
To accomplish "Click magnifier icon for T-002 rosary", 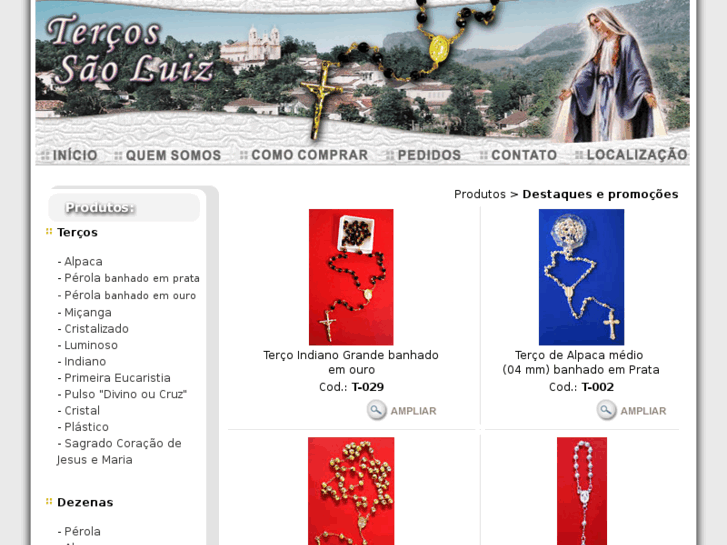I will [606, 410].
